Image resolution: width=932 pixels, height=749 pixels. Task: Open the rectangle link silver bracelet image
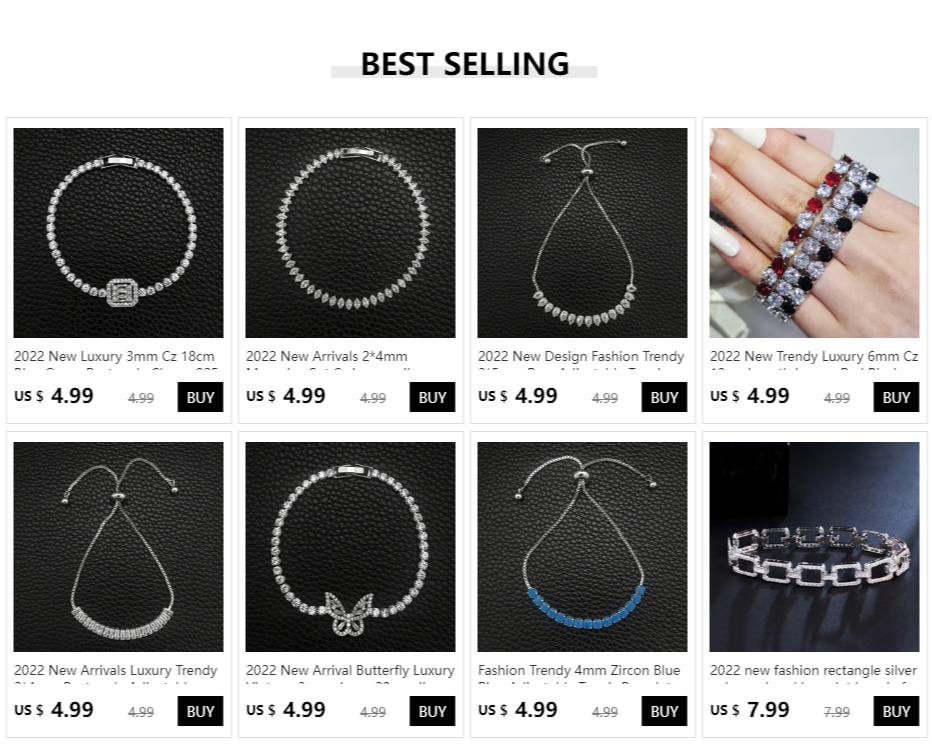[814, 546]
